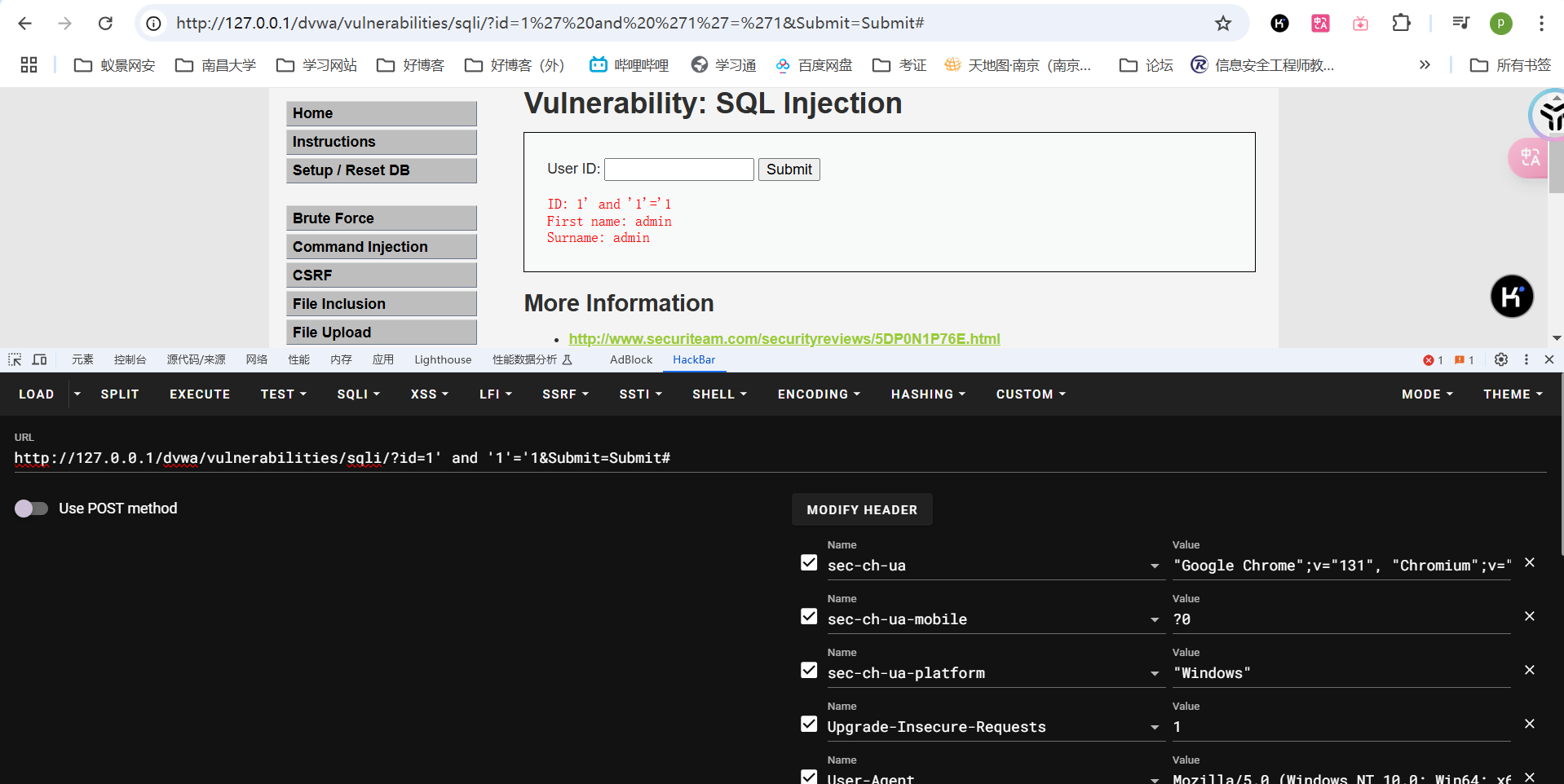Go back to previous page
Image resolution: width=1564 pixels, height=784 pixels.
(x=25, y=24)
